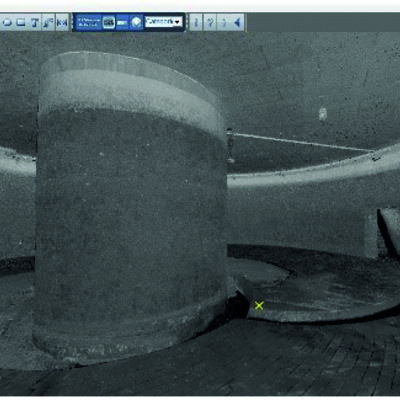The width and height of the screenshot is (400, 400).
Task: Click the fit-to-width arrows icon
Action: (x=62, y=22)
